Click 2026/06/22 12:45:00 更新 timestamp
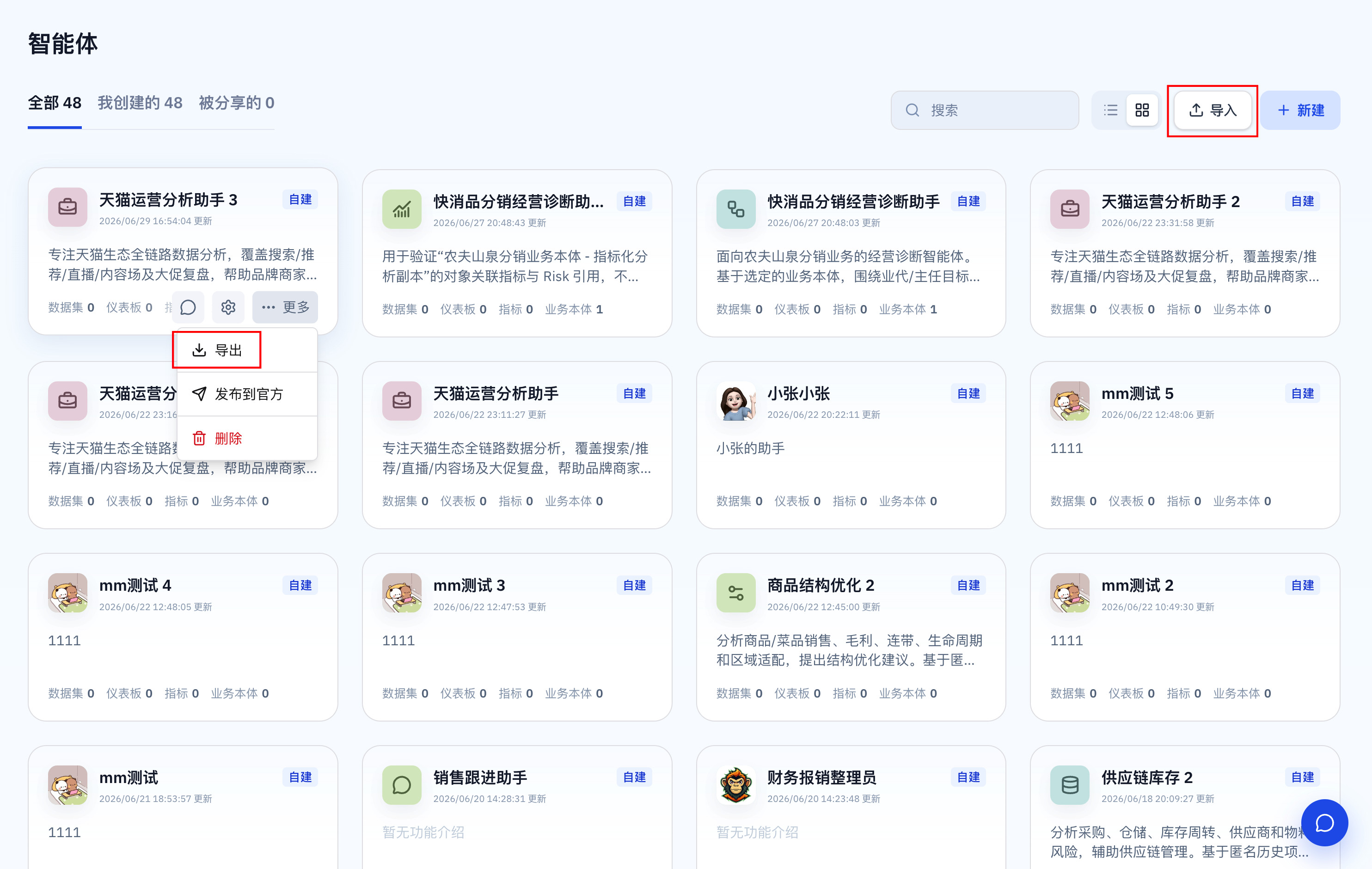1372x869 pixels. (x=823, y=607)
